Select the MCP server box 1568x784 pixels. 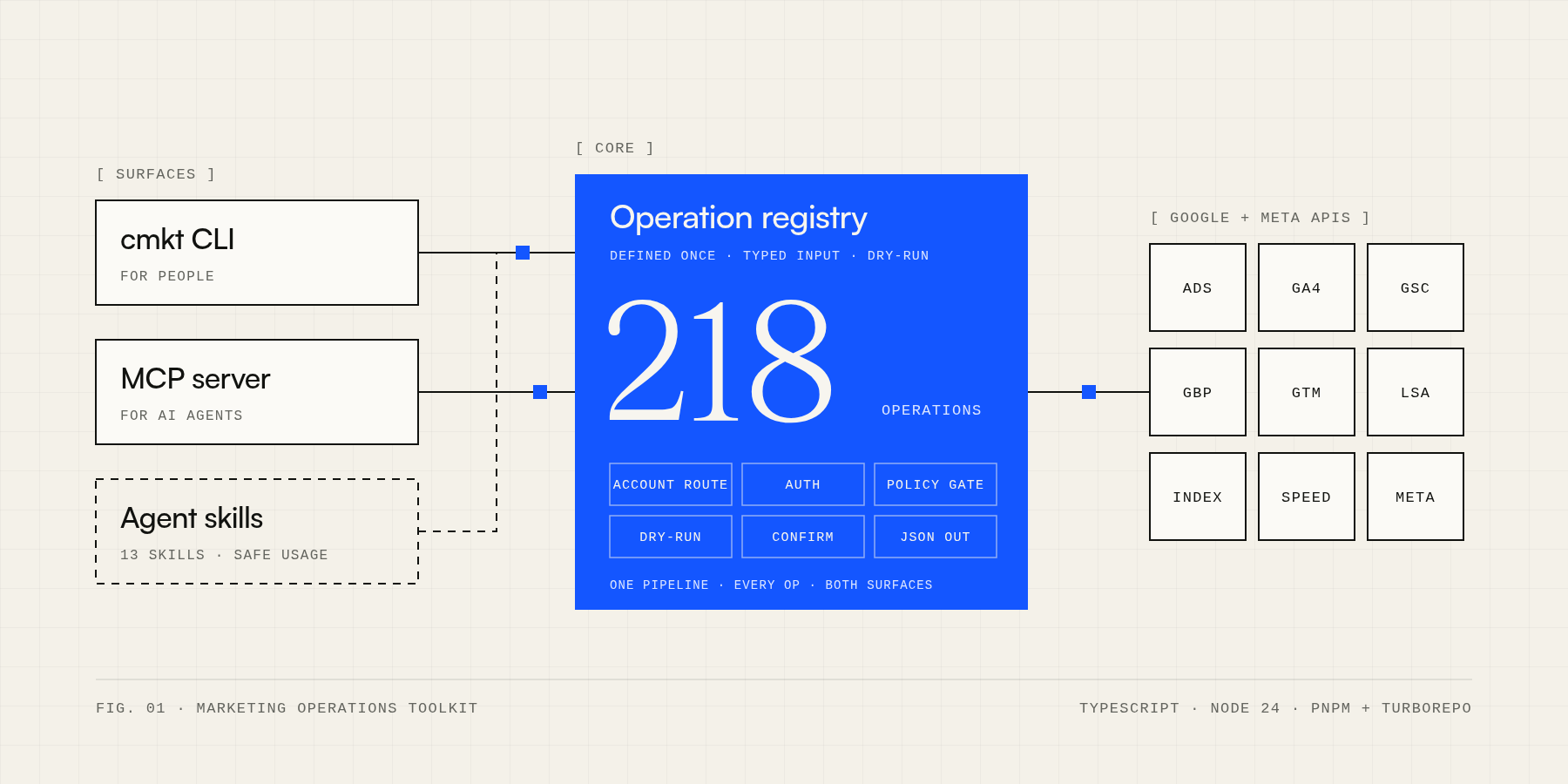coord(257,392)
